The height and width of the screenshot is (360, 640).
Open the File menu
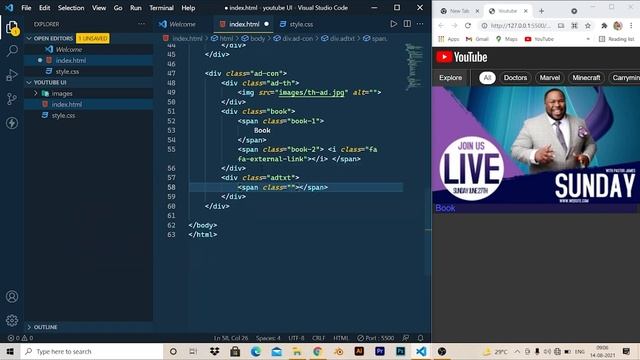(26, 8)
